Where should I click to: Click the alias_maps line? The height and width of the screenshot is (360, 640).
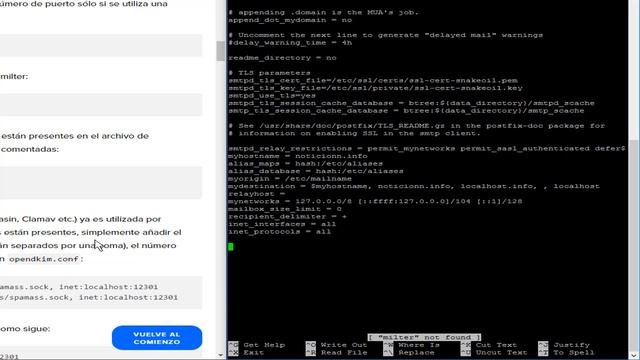coord(306,164)
